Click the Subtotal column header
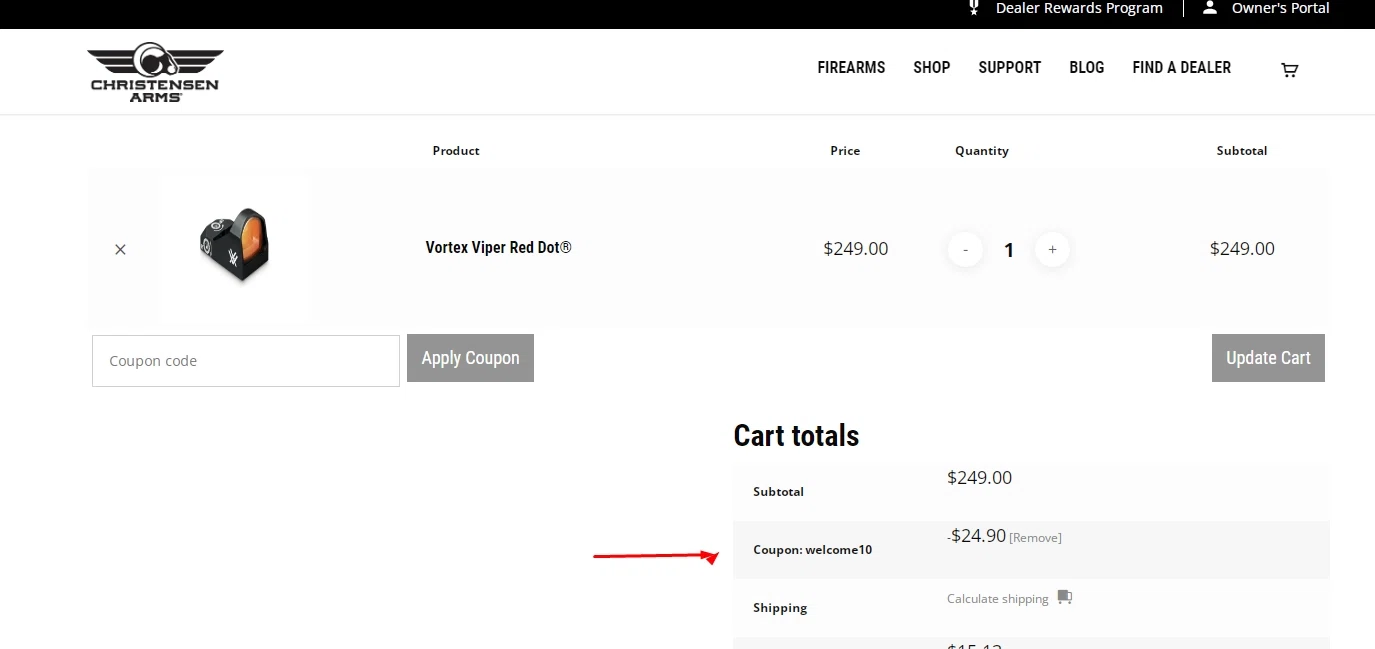This screenshot has width=1375, height=649. 1242,151
